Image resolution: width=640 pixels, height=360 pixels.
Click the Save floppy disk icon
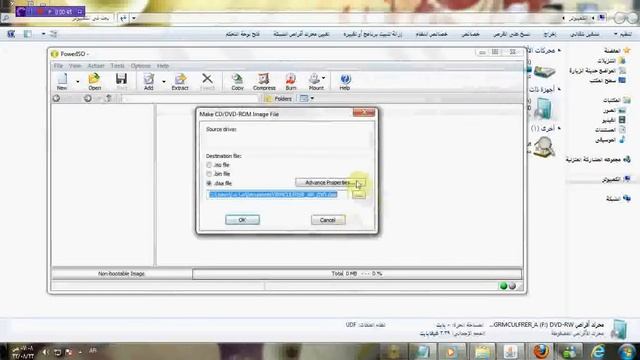point(121,82)
